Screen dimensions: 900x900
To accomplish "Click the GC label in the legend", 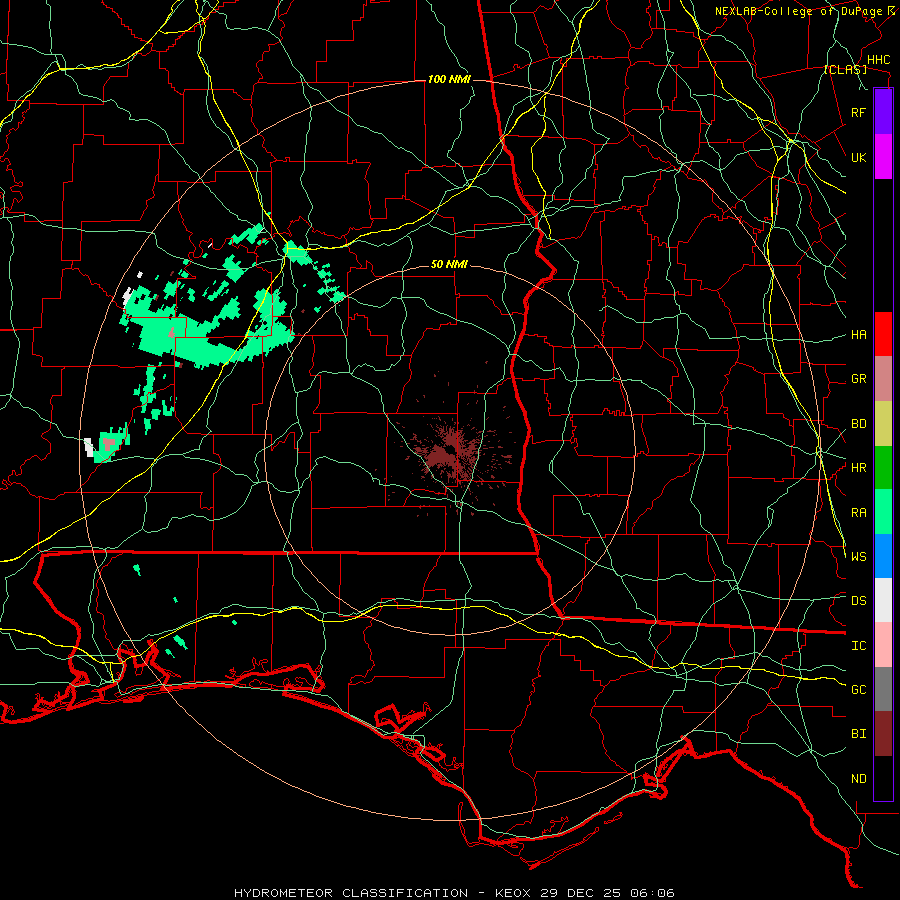I will 858,690.
